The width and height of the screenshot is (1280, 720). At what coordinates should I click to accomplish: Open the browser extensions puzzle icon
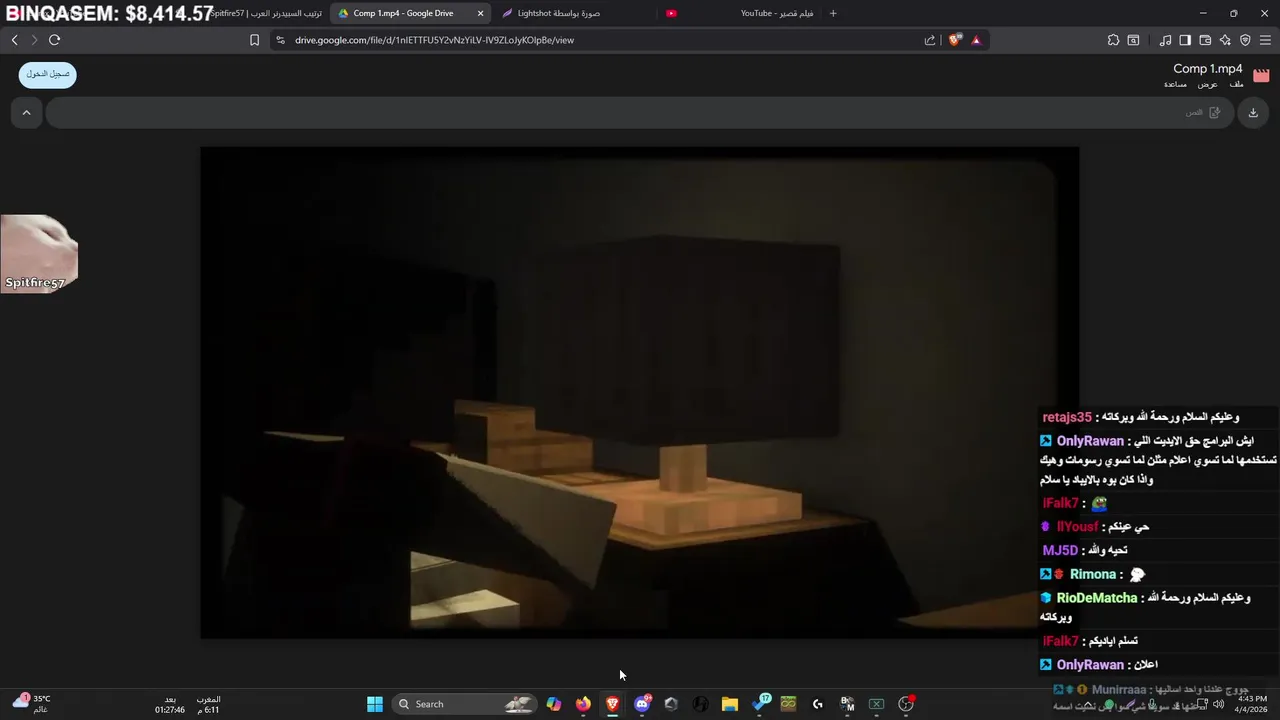(x=1113, y=40)
